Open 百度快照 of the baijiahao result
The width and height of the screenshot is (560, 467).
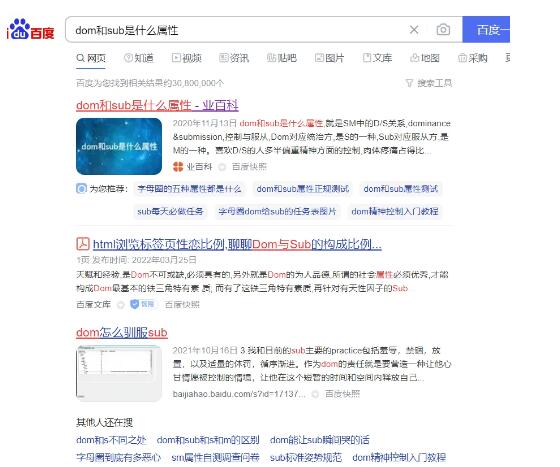point(342,394)
